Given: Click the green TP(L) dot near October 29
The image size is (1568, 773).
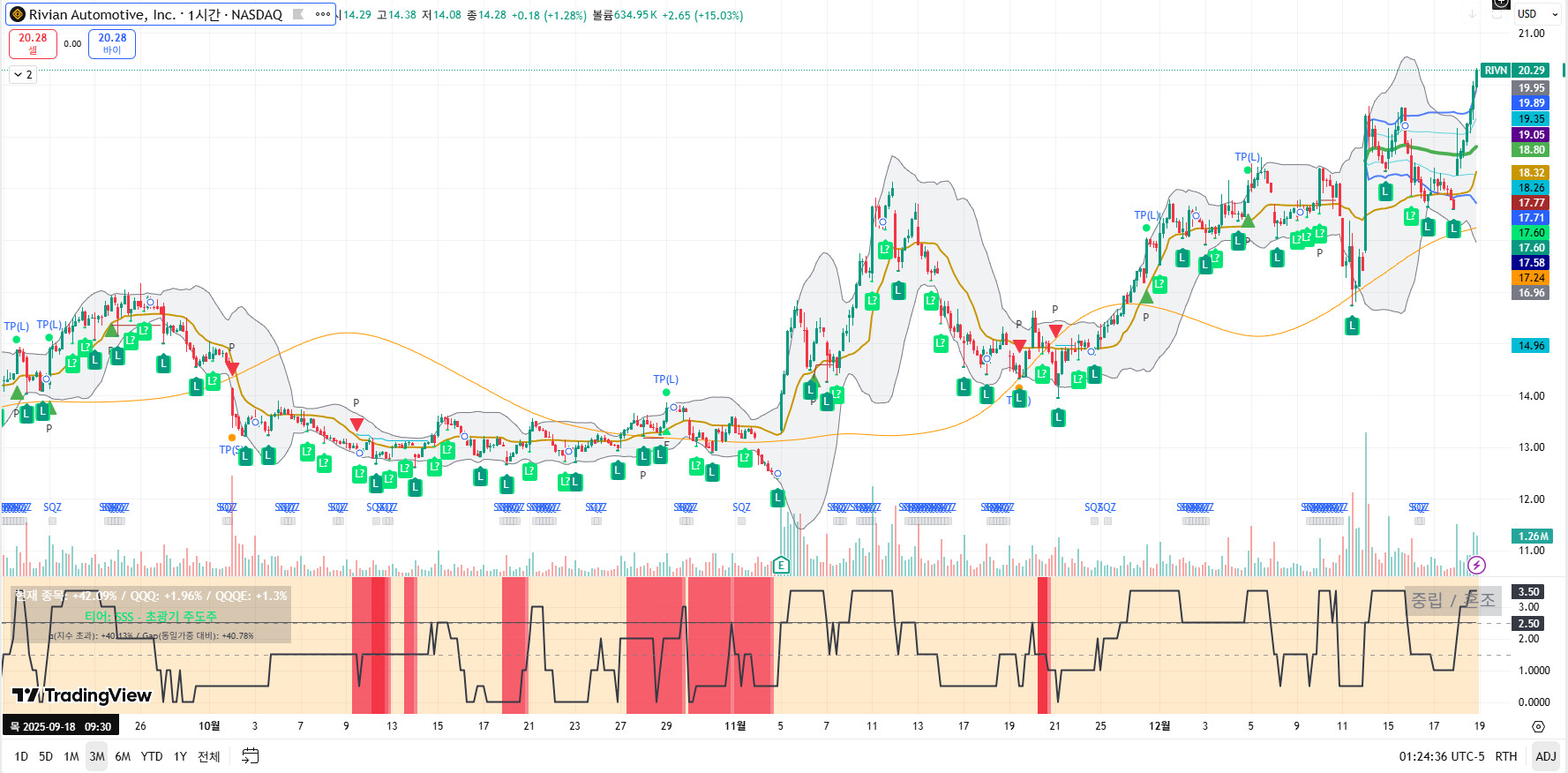Looking at the screenshot, I should (666, 393).
